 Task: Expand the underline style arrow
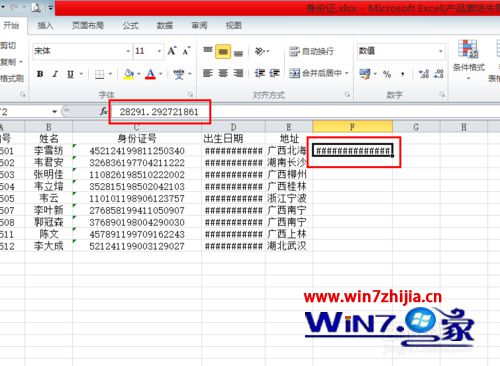point(81,74)
